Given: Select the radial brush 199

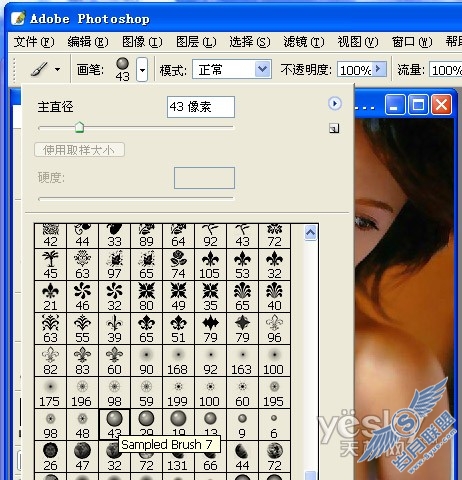Looking at the screenshot, I should [178, 393].
